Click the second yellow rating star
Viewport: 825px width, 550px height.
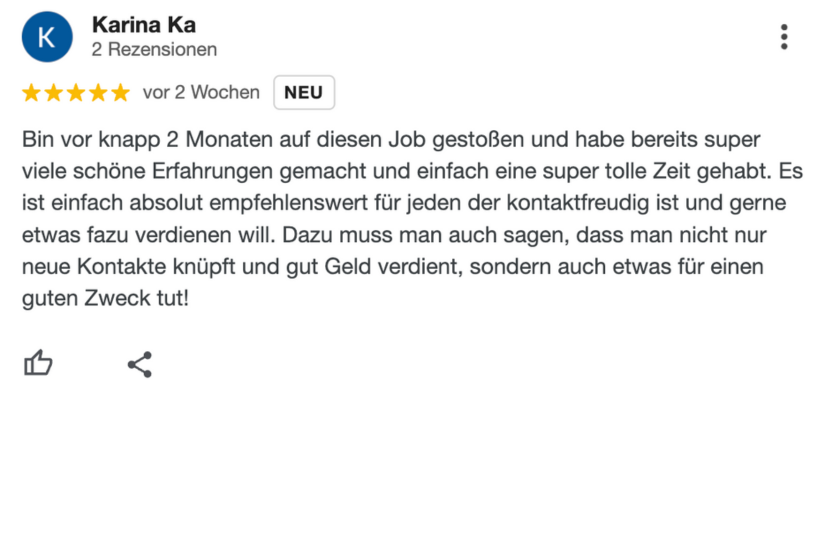53,93
